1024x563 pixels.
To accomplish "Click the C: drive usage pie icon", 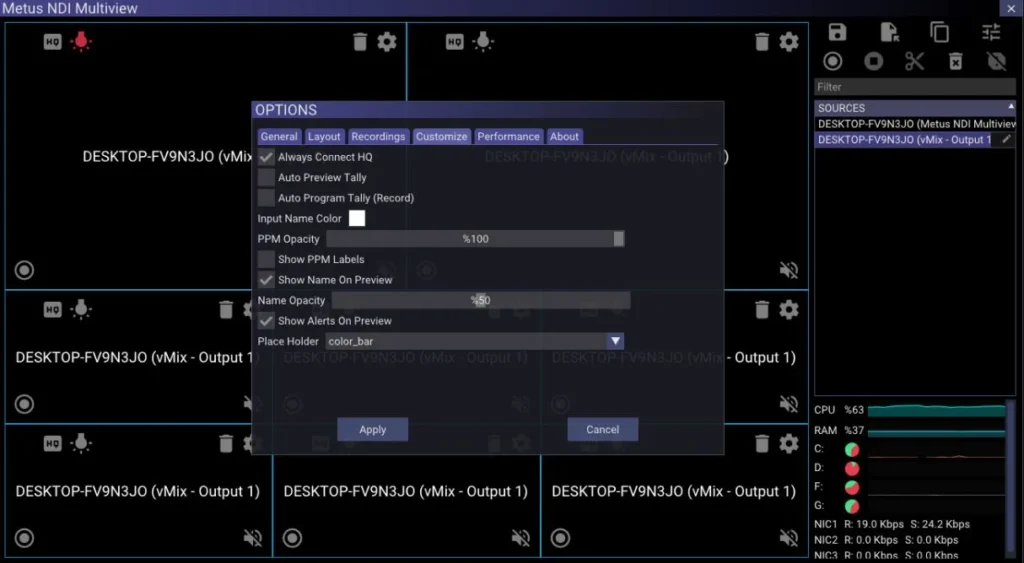I will tap(852, 449).
